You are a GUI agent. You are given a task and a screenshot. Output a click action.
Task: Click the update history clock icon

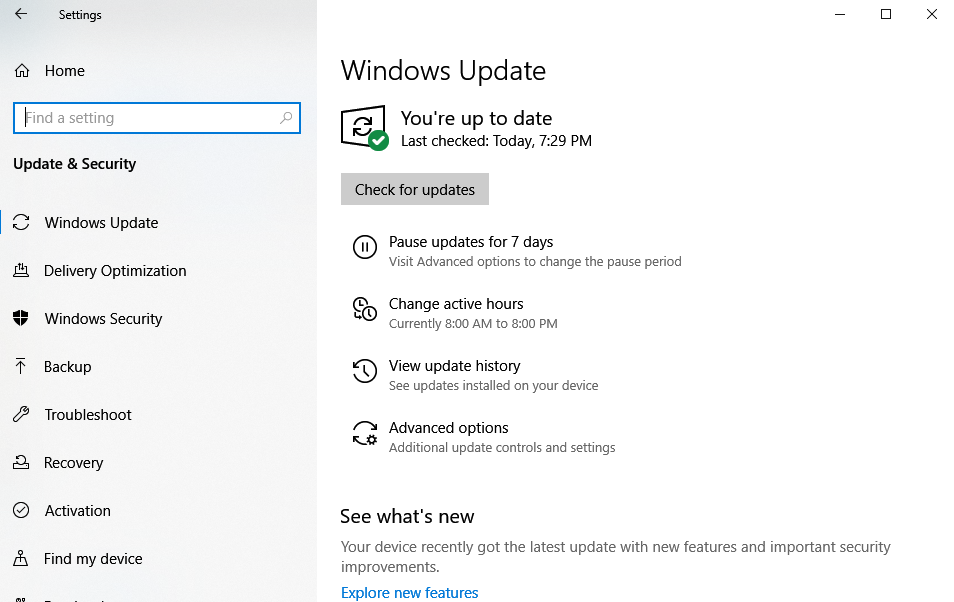point(364,371)
